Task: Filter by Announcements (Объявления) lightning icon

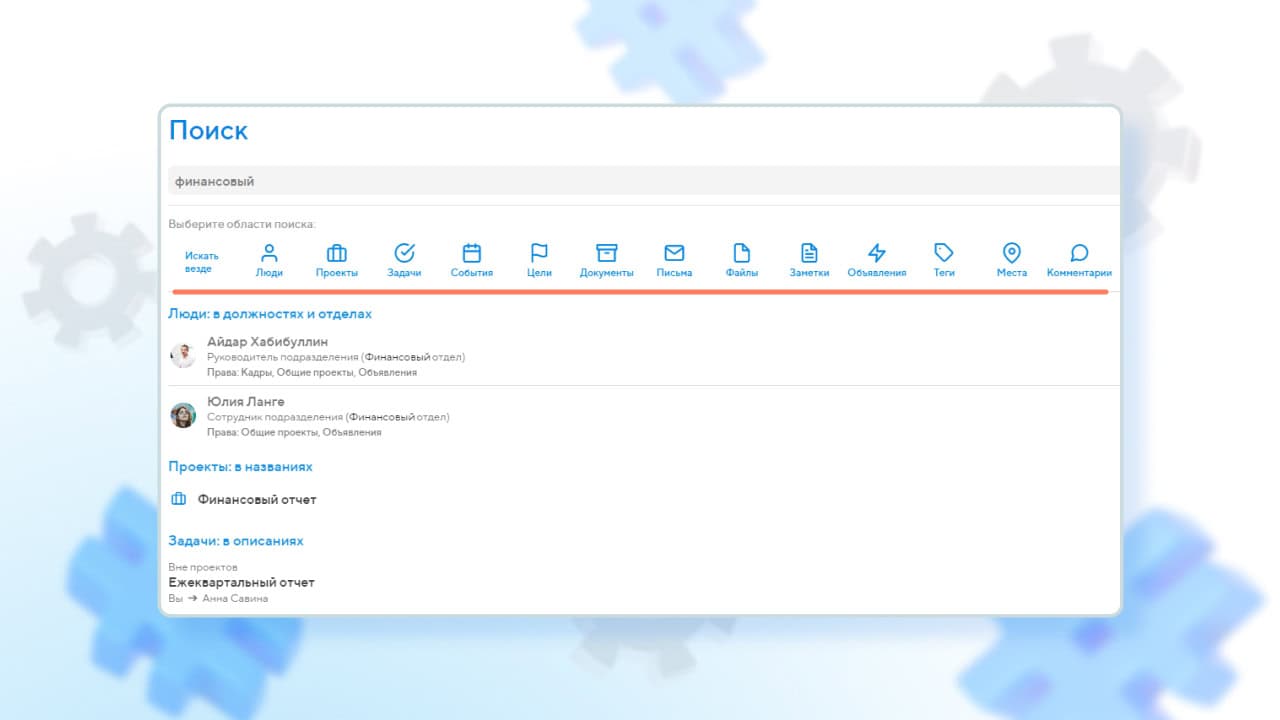Action: 876,253
